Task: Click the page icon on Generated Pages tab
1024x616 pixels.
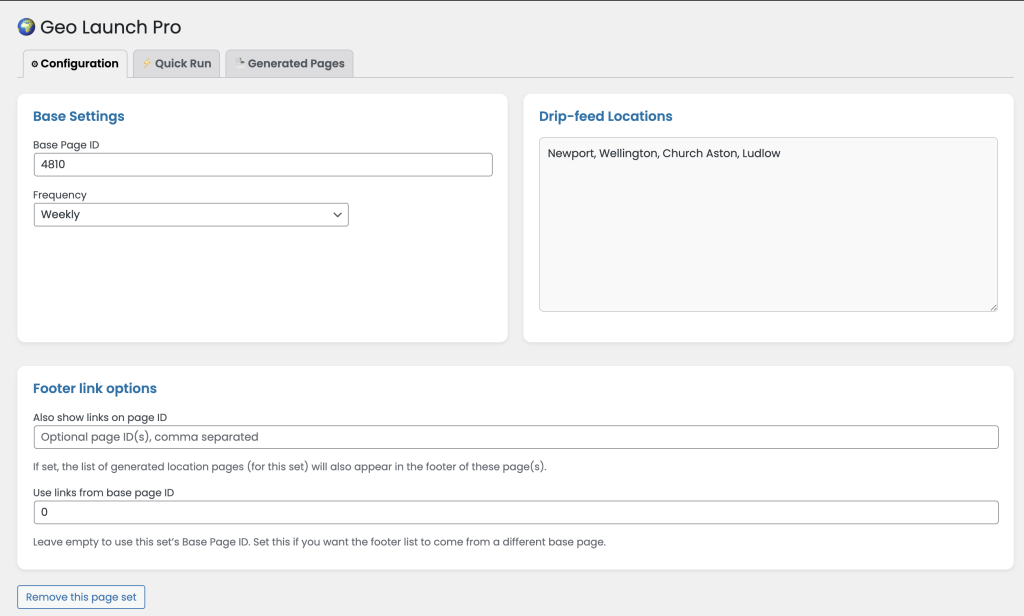Action: coord(240,62)
